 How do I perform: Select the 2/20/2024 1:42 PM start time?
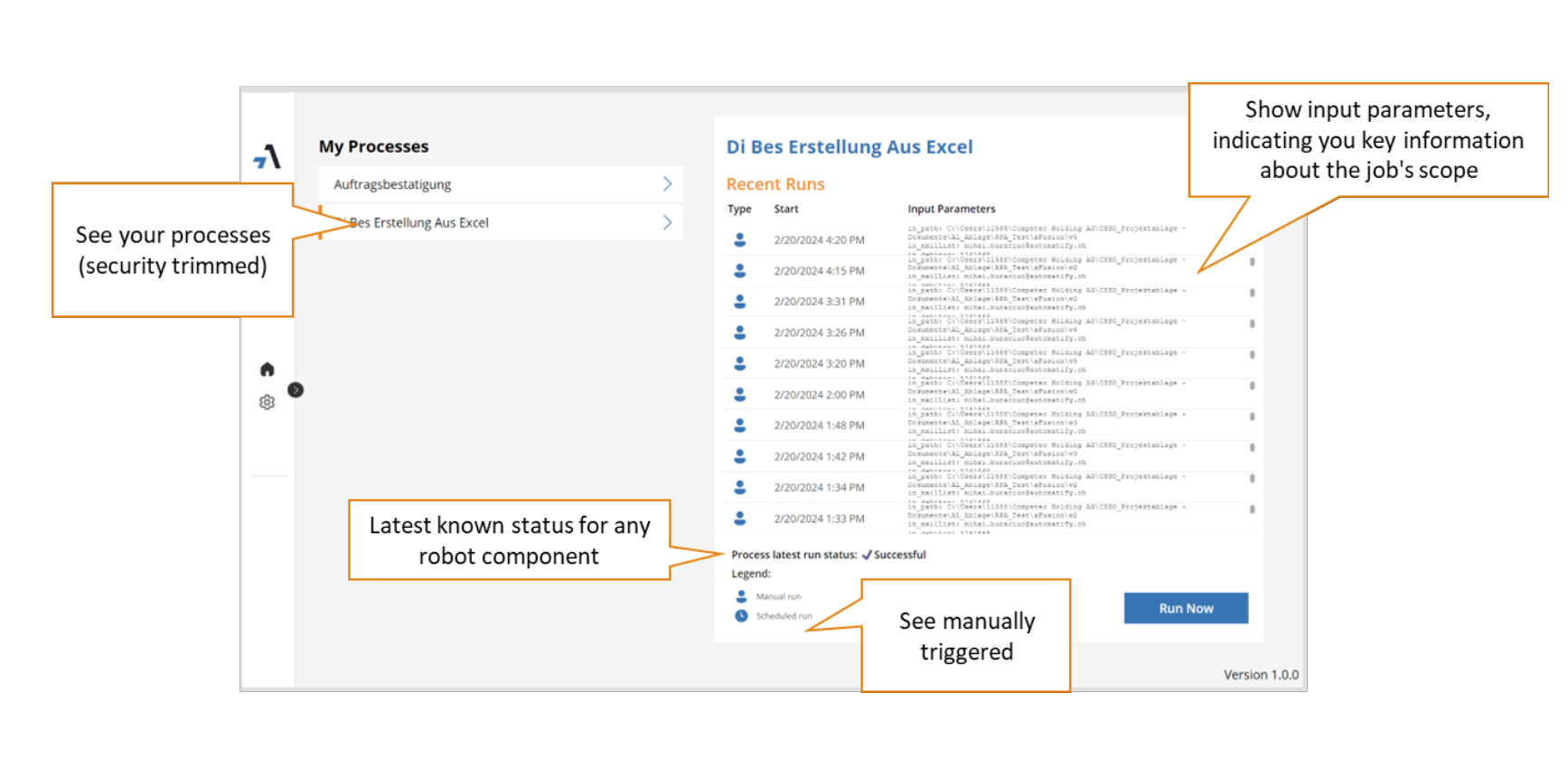[x=819, y=456]
